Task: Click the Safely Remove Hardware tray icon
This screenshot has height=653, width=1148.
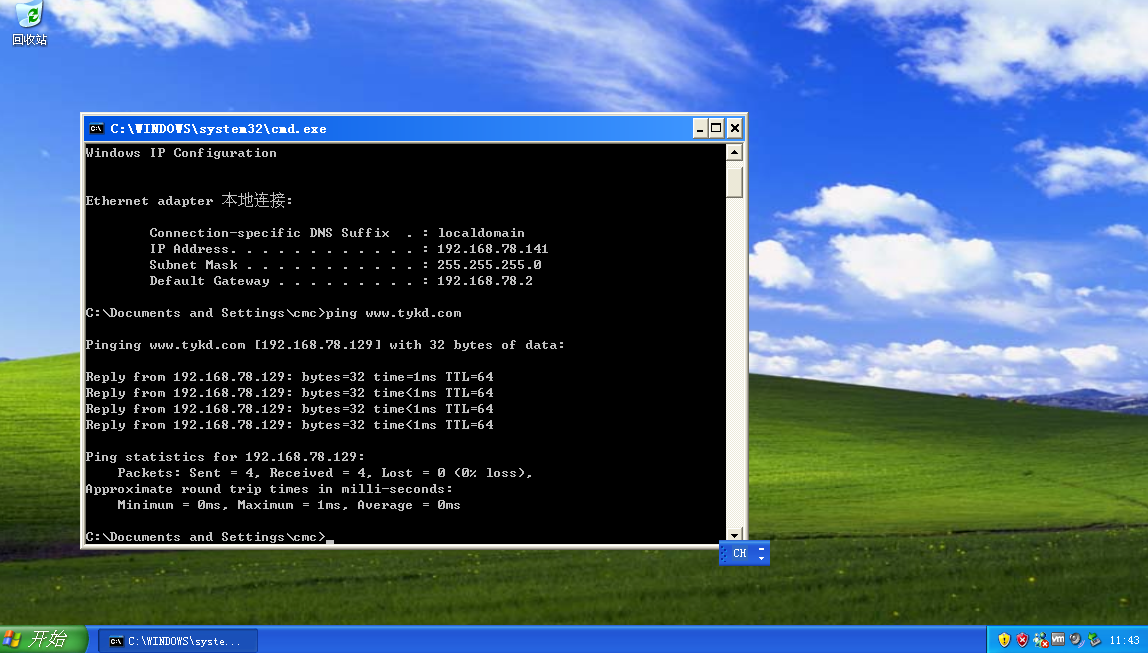Action: tap(1094, 640)
